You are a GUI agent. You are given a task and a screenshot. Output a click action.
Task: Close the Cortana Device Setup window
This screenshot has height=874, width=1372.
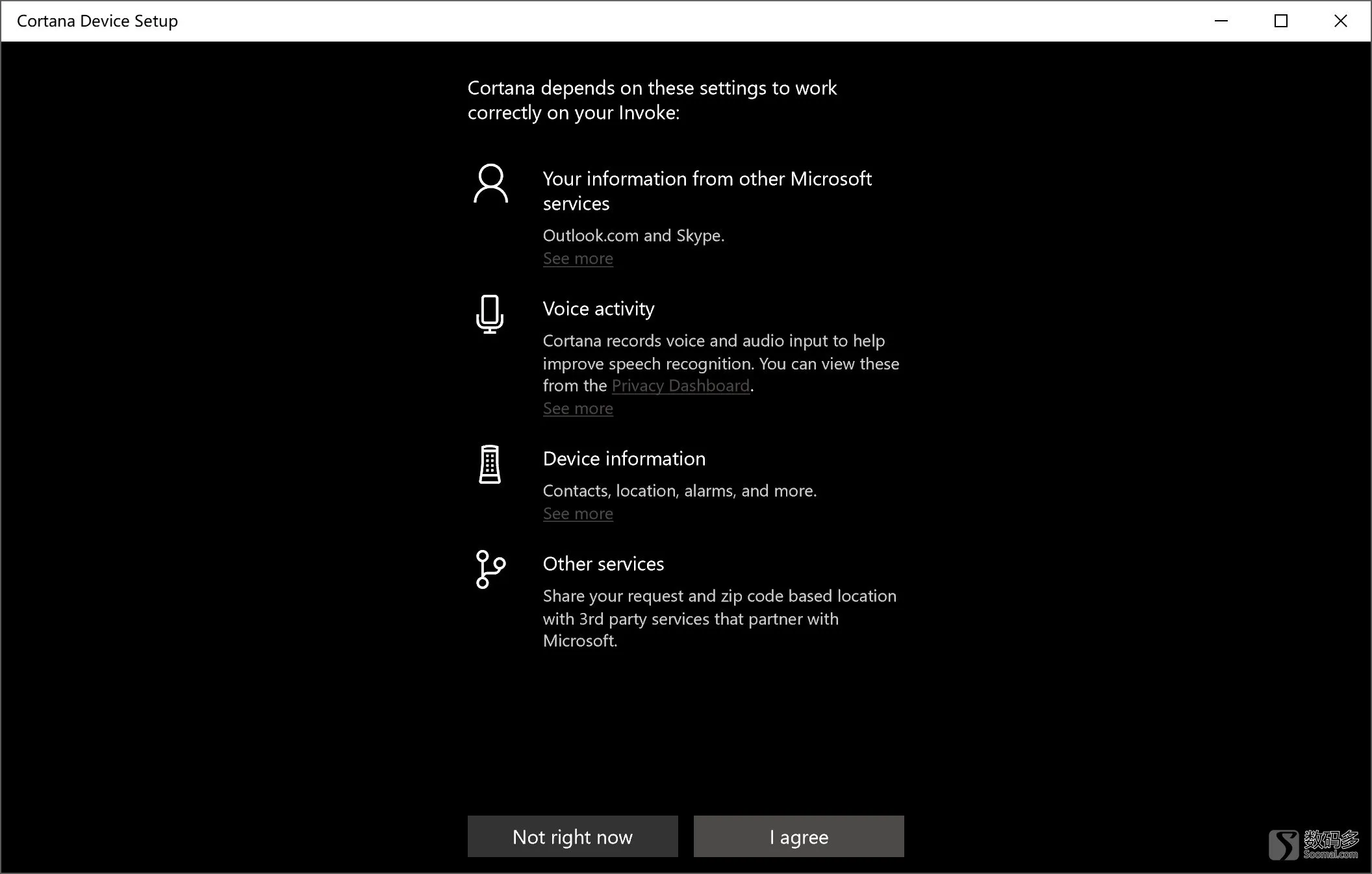click(1341, 21)
